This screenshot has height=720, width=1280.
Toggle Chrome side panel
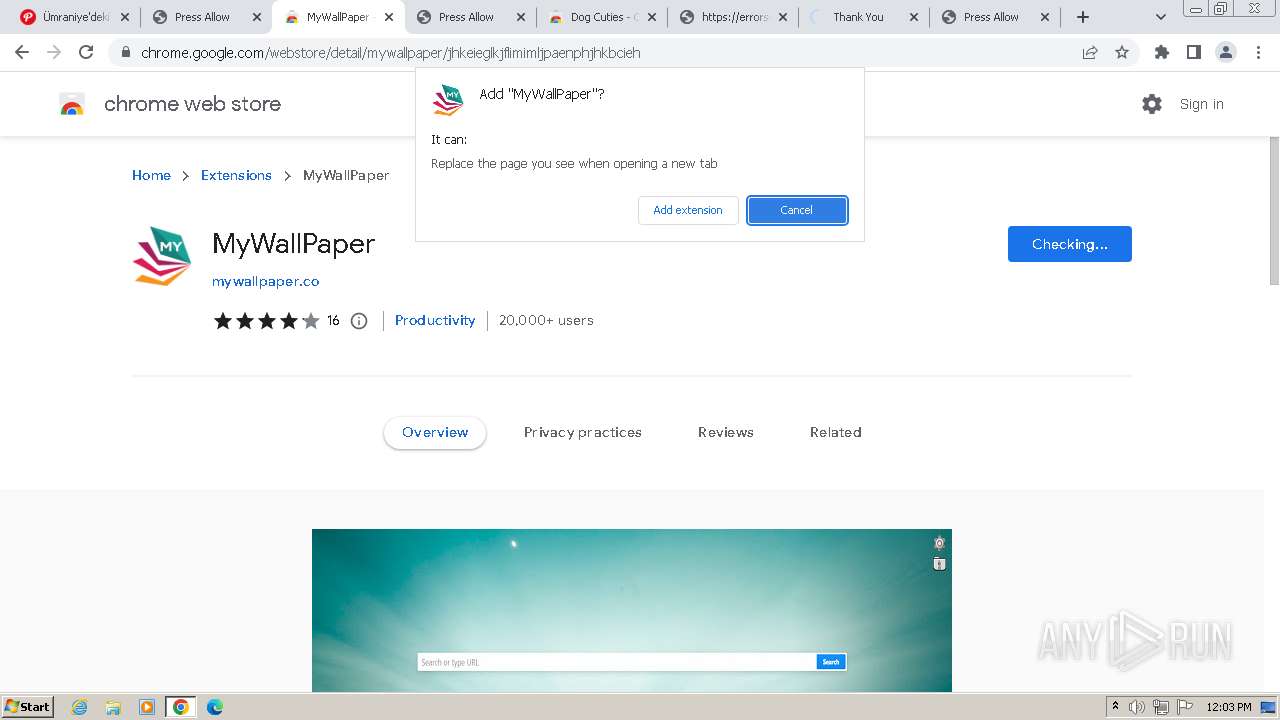tap(1193, 52)
